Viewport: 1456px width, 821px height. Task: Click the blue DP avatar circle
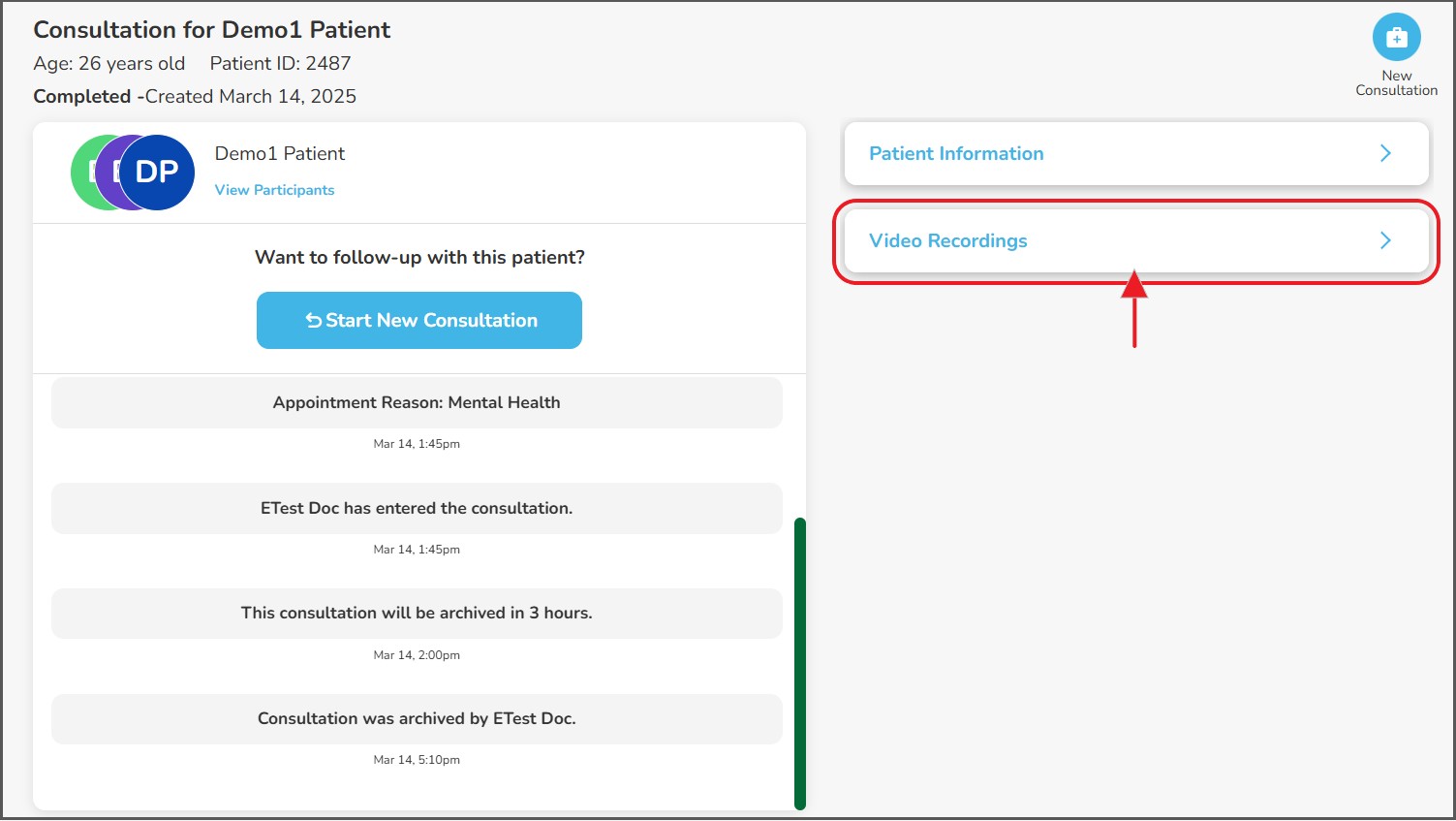point(157,173)
